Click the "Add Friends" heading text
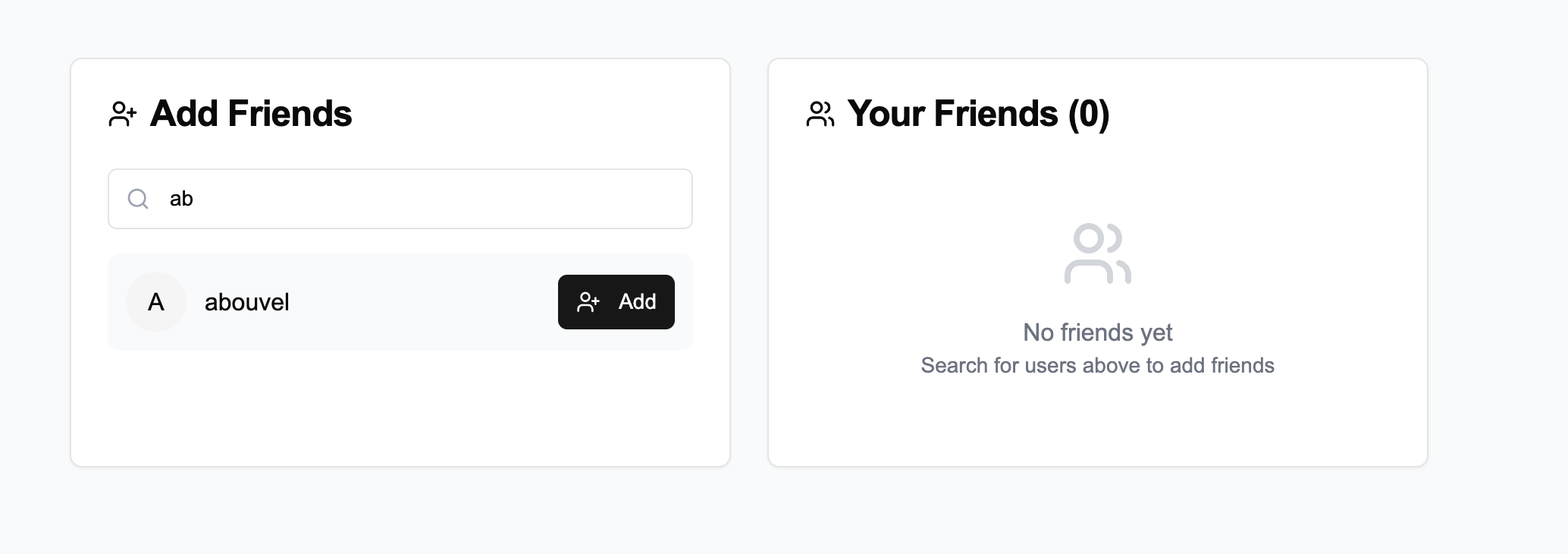 [x=251, y=114]
